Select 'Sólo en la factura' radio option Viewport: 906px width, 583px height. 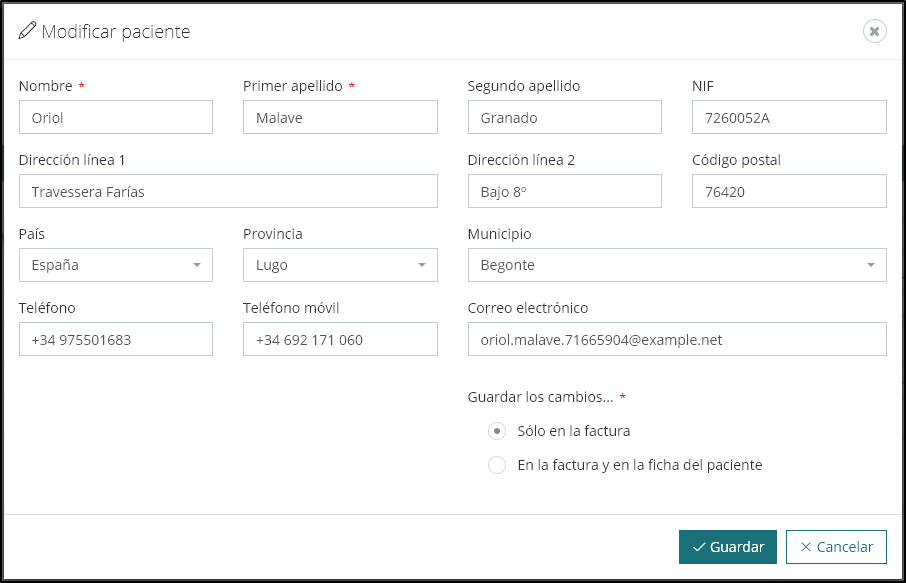tap(497, 431)
